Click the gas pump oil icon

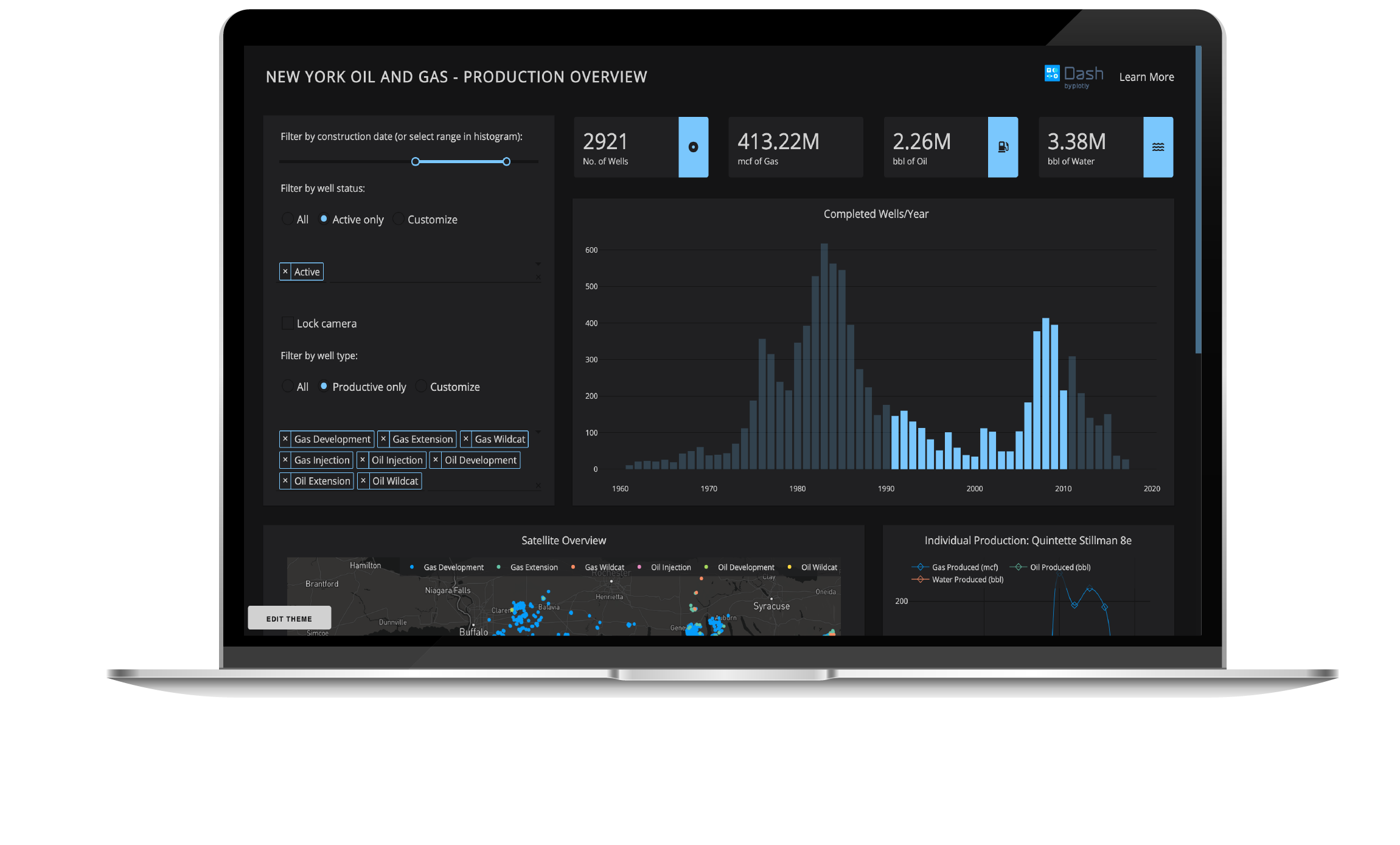pyautogui.click(x=1003, y=147)
